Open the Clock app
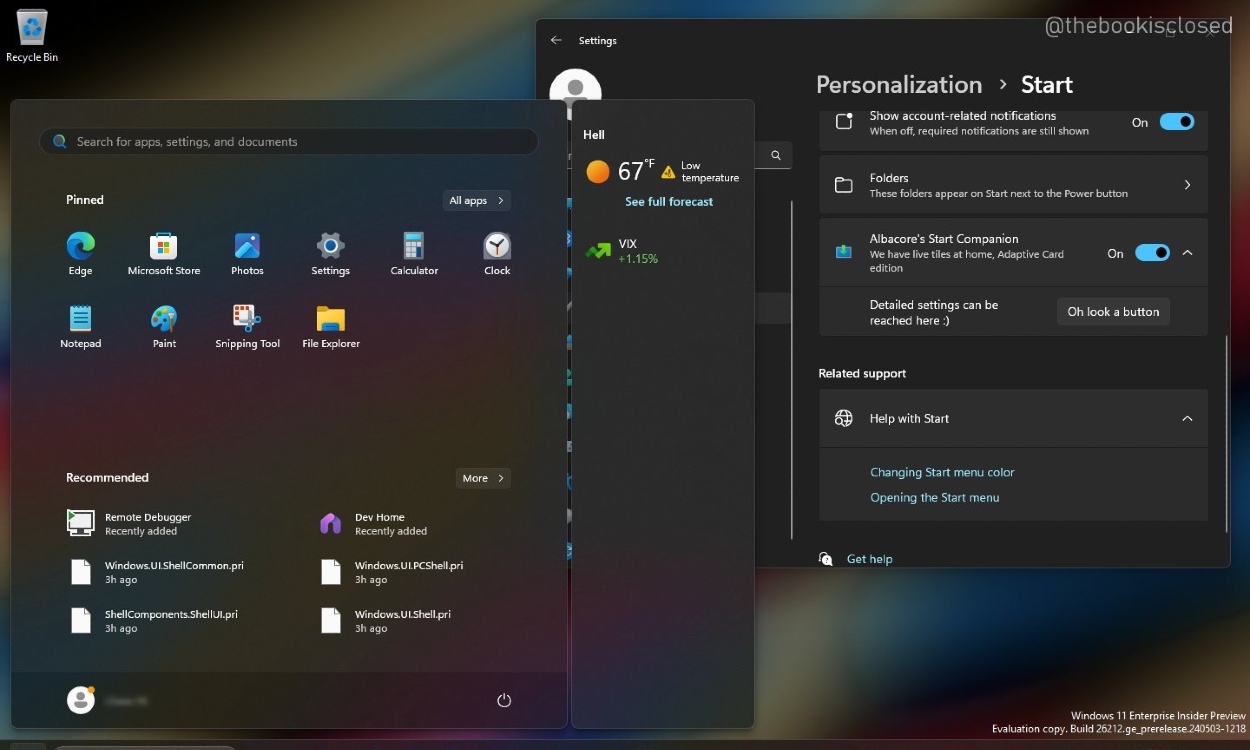This screenshot has width=1250, height=750. coord(496,252)
